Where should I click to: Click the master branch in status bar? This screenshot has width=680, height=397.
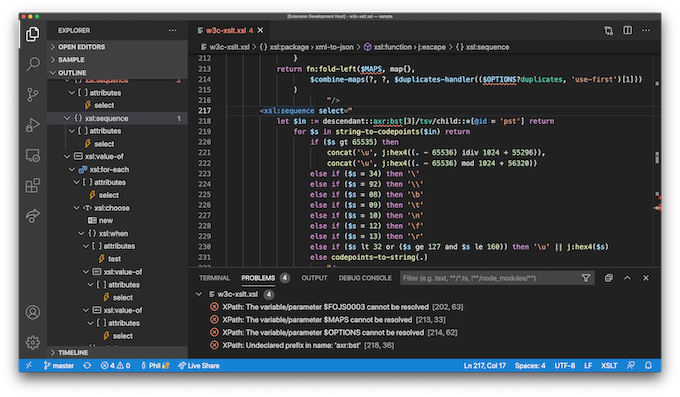pyautogui.click(x=59, y=366)
